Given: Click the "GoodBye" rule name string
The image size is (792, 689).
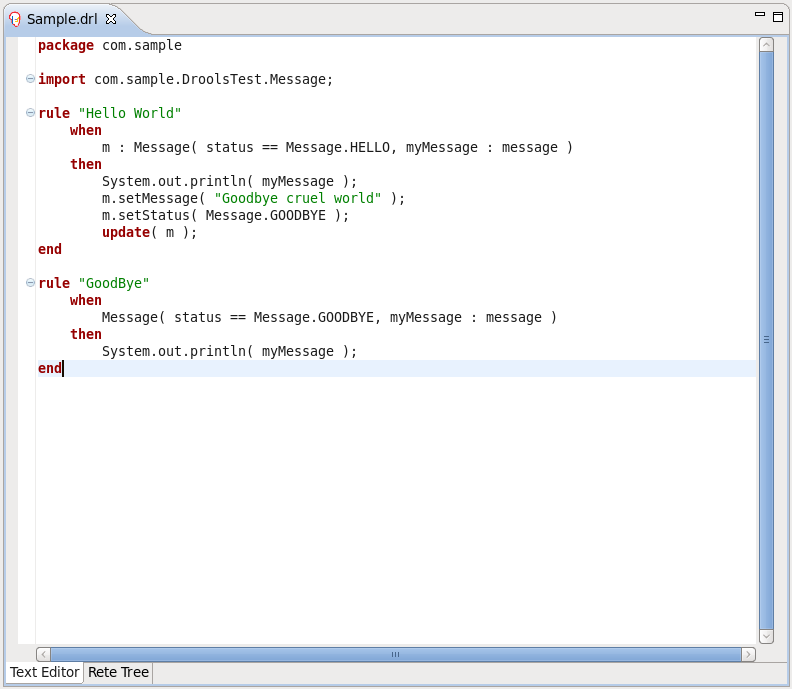Looking at the screenshot, I should [114, 283].
